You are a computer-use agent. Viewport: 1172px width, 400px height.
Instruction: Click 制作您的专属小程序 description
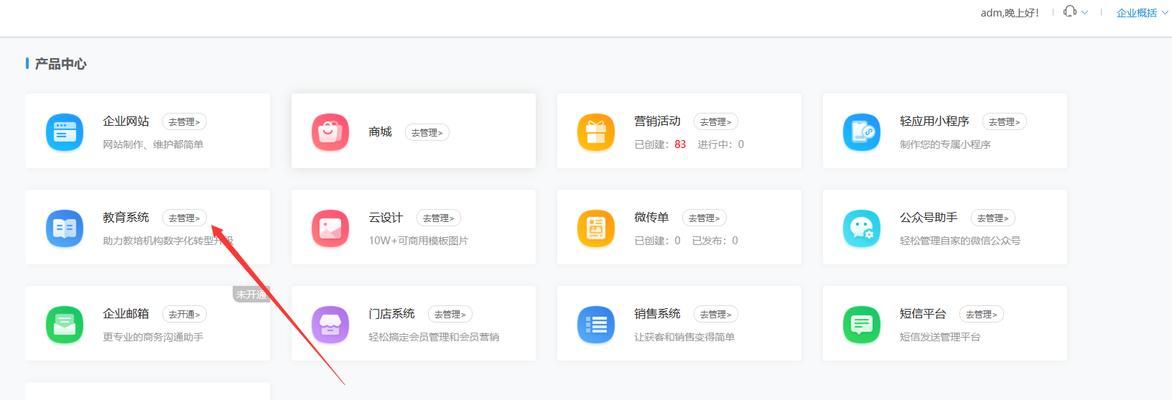945,144
